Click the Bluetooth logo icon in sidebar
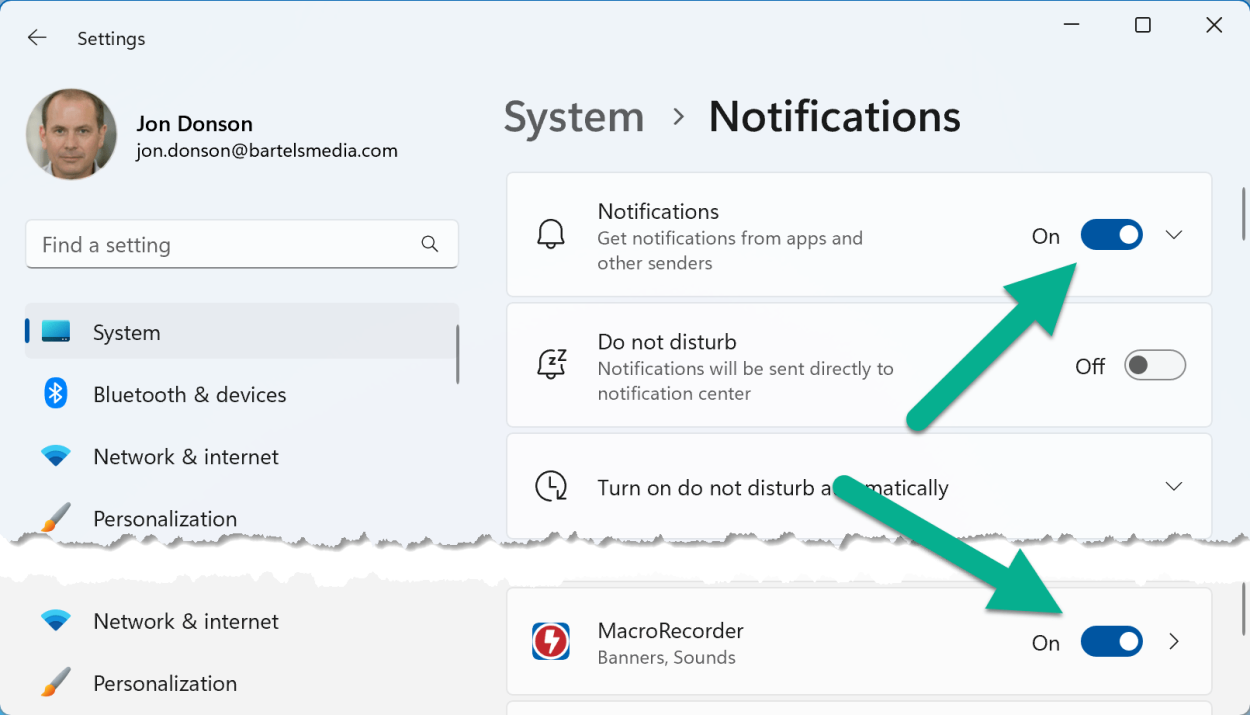Image resolution: width=1250 pixels, height=715 pixels. pyautogui.click(x=56, y=394)
